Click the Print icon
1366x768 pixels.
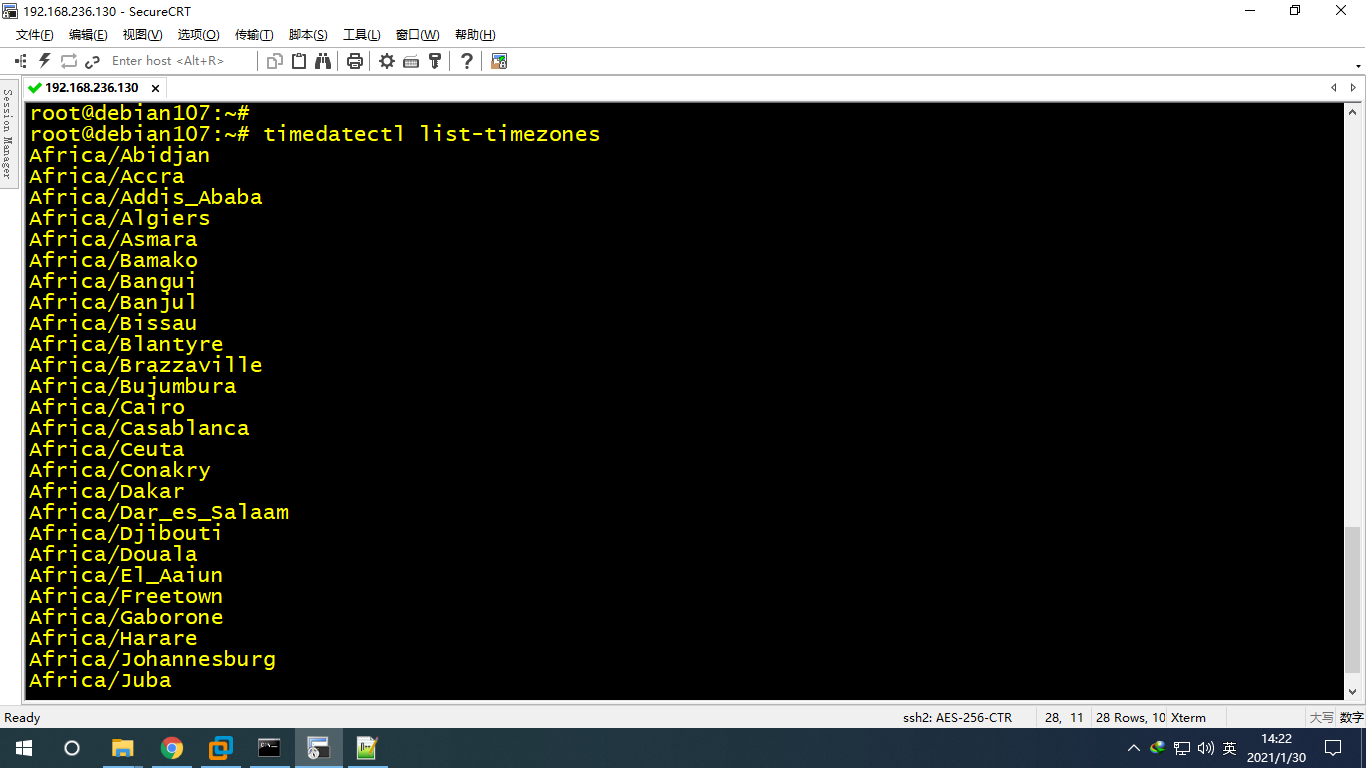(354, 61)
